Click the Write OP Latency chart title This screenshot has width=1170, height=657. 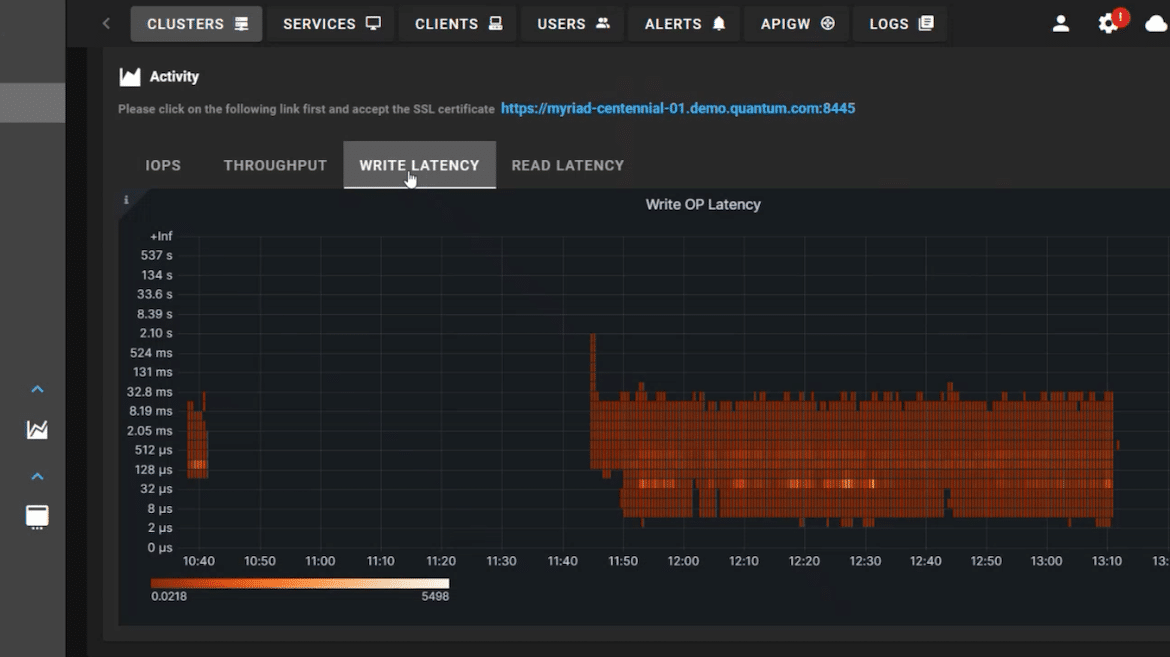coord(703,205)
